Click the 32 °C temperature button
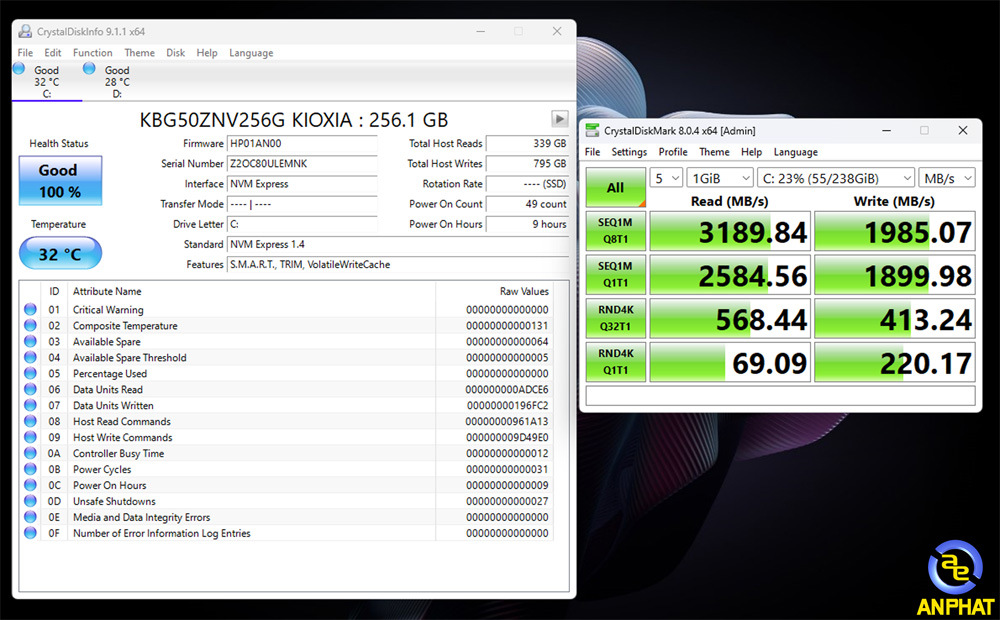Viewport: 1000px width, 620px height. 60,253
